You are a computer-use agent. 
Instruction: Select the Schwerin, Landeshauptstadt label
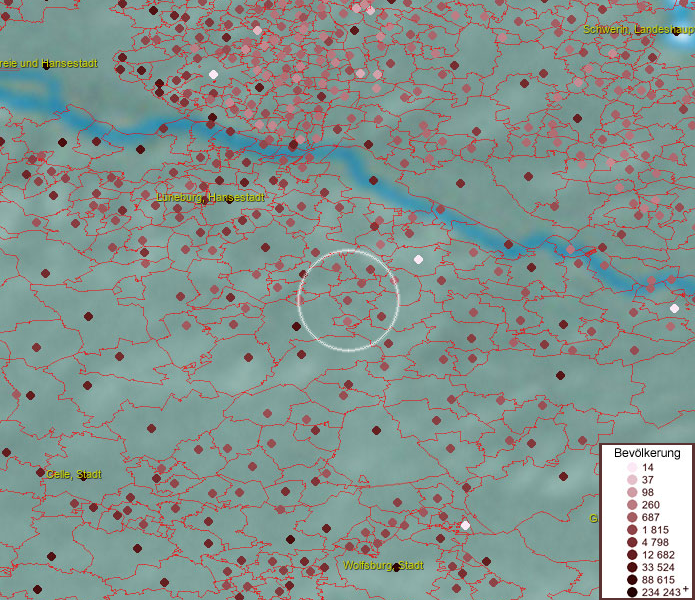click(x=639, y=30)
